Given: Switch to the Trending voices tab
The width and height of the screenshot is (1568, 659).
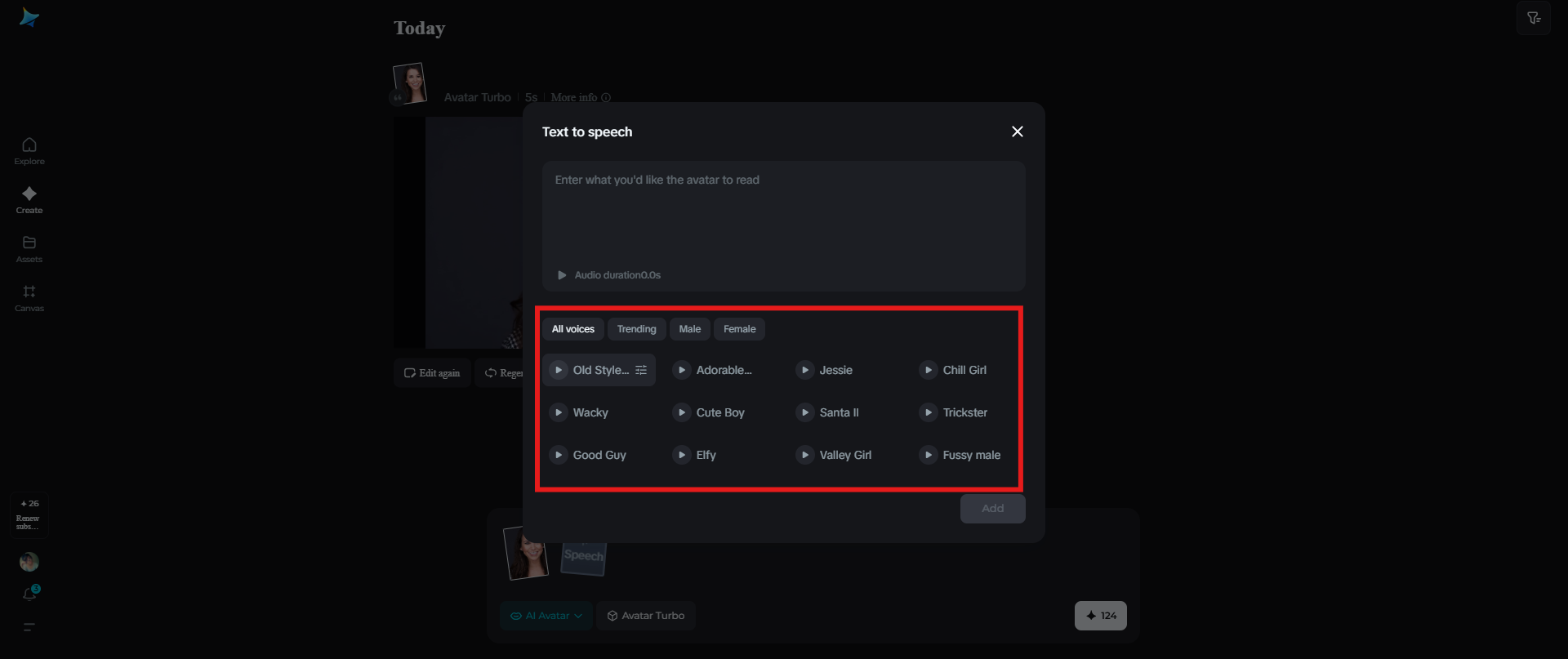Looking at the screenshot, I should pos(636,329).
